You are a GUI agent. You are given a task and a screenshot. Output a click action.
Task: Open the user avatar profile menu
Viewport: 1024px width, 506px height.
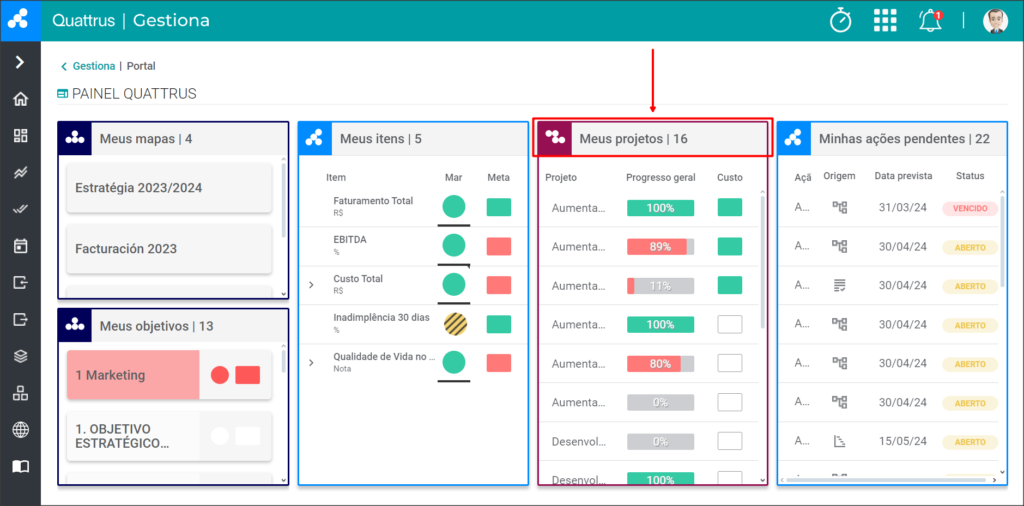click(x=995, y=21)
